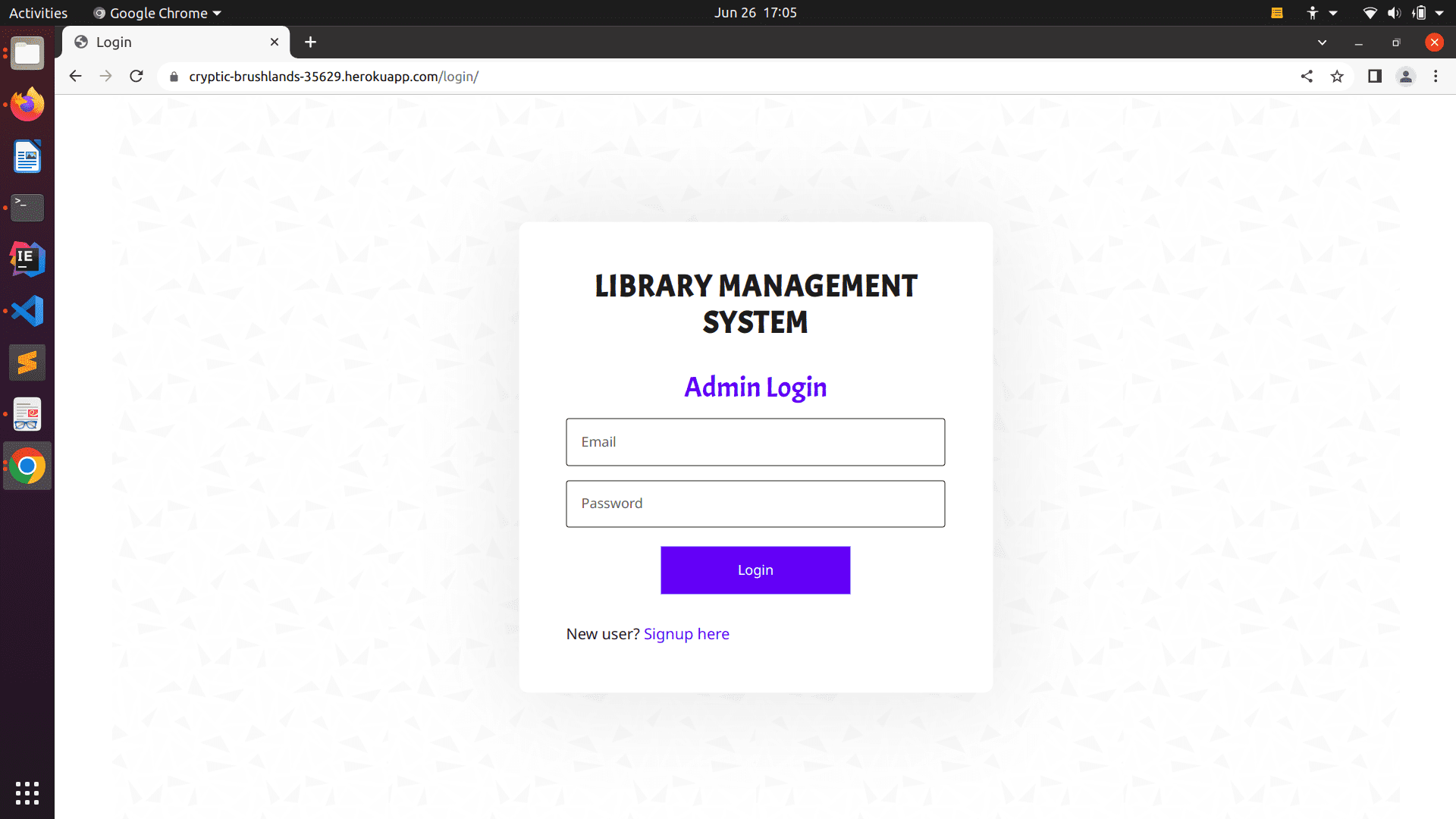Minimize the Chrome window
Screen dimensions: 1456x819
[x=1359, y=42]
